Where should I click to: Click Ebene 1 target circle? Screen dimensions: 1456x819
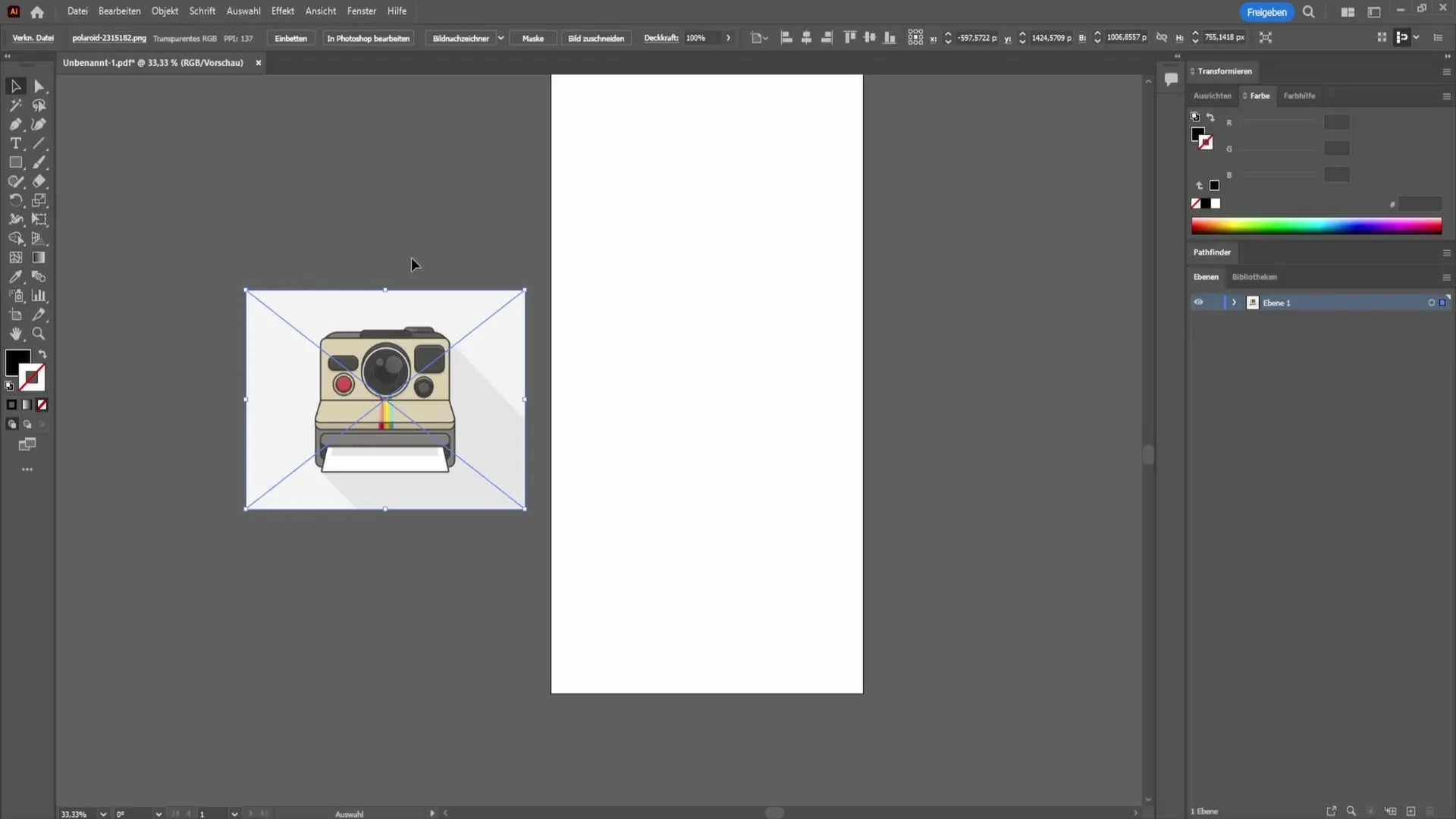(1431, 303)
